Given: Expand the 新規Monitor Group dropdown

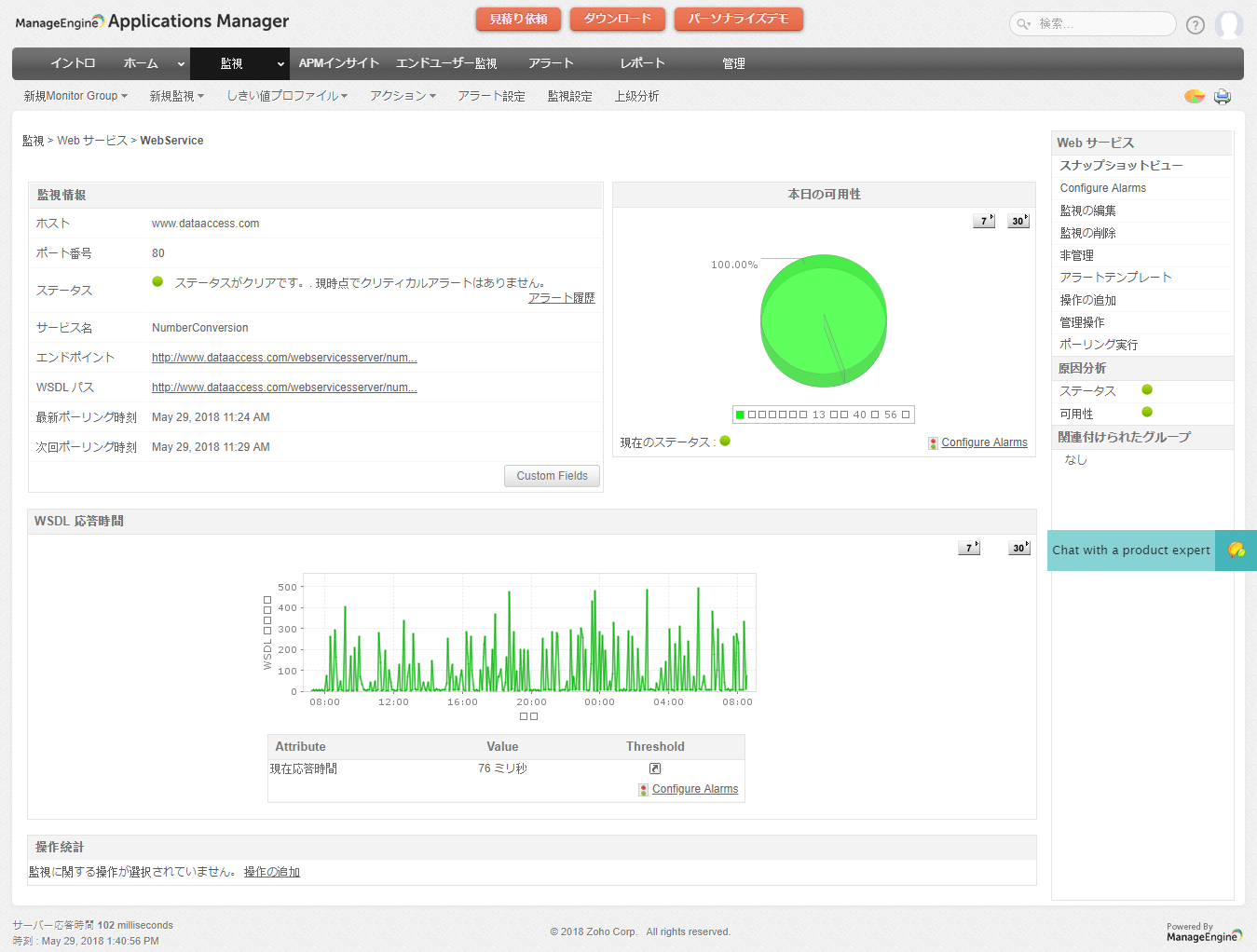Looking at the screenshot, I should 75,96.
